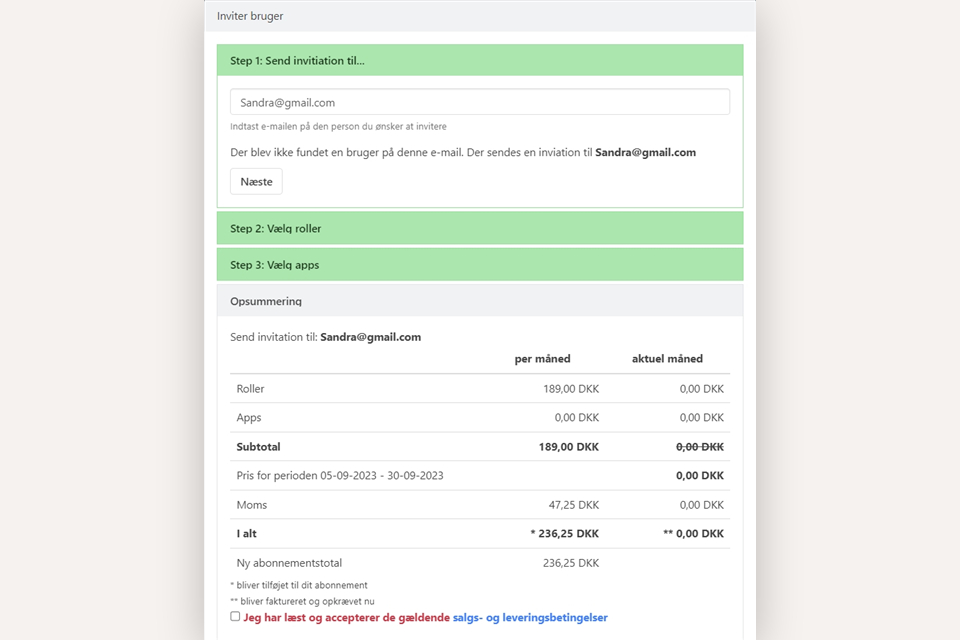Click the Moms row label
Screen dimensions: 960x640
[252, 505]
